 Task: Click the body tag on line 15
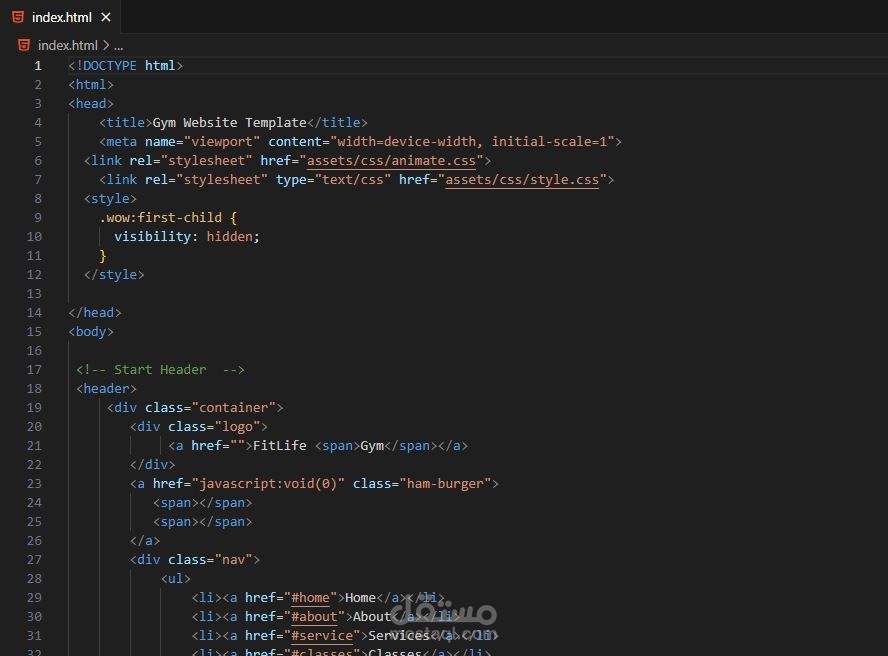[x=91, y=331]
